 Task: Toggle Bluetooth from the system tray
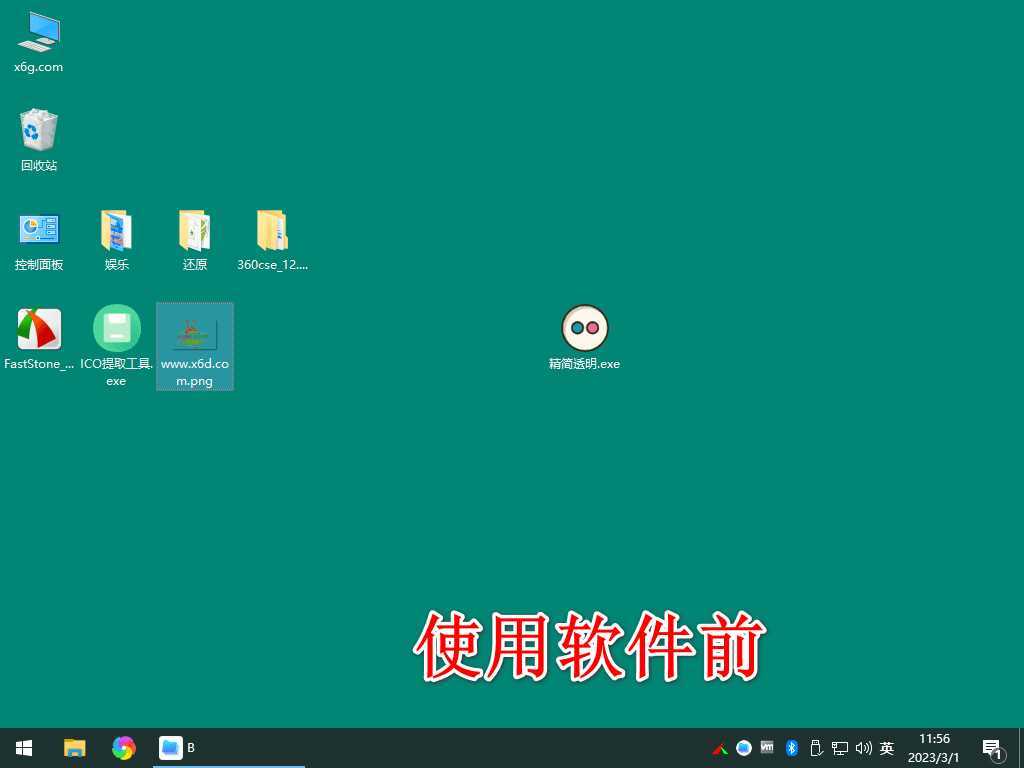pos(791,747)
